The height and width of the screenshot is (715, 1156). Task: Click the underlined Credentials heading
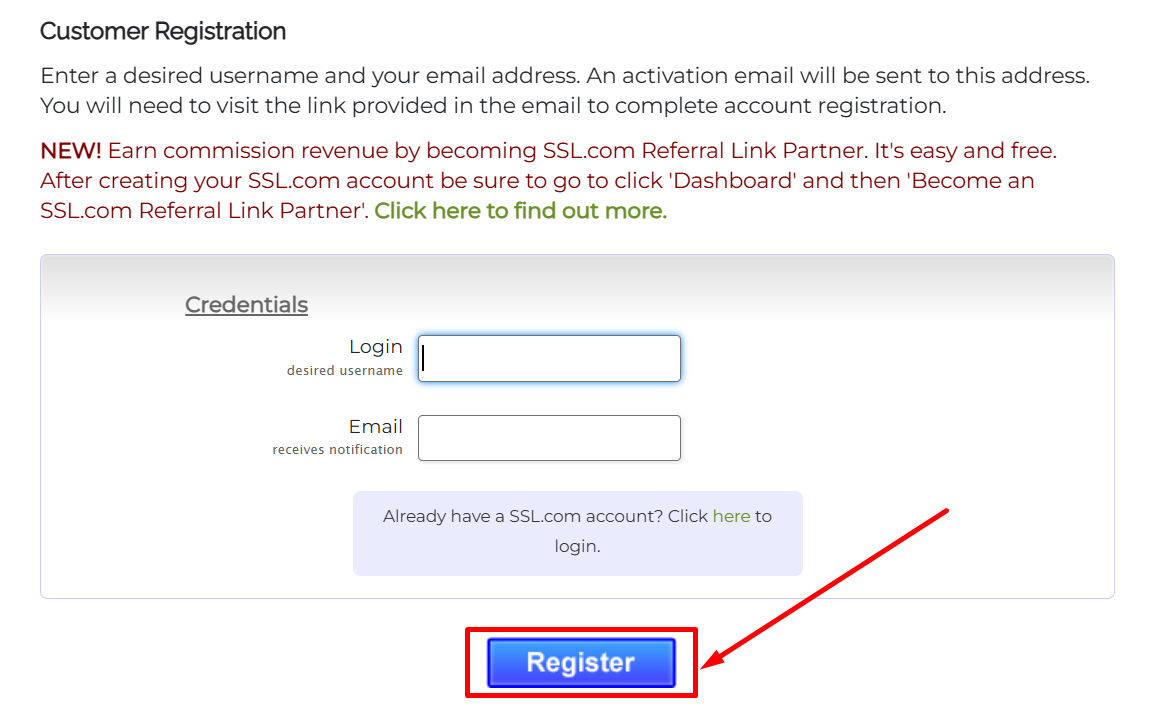tap(246, 305)
